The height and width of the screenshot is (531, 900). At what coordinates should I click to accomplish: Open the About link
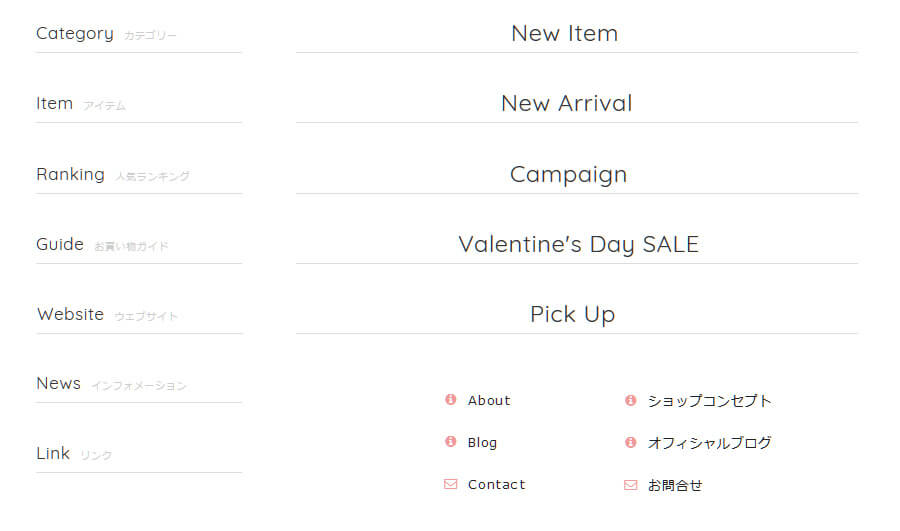pos(489,400)
